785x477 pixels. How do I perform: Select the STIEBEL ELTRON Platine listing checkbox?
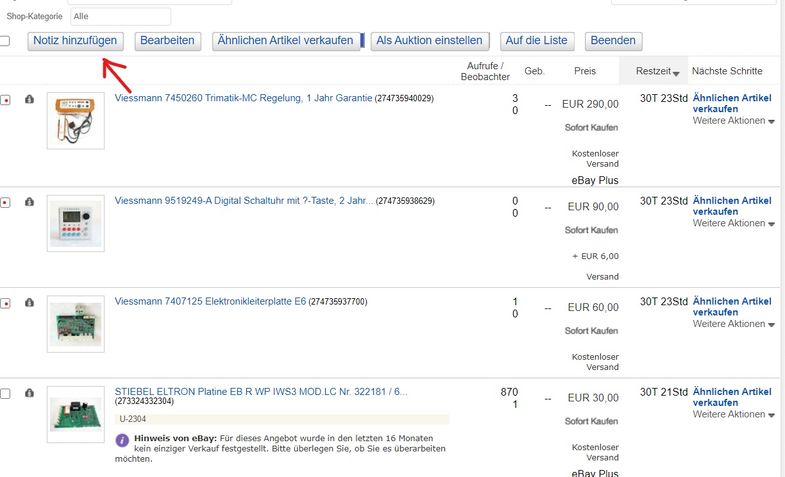coord(6,394)
